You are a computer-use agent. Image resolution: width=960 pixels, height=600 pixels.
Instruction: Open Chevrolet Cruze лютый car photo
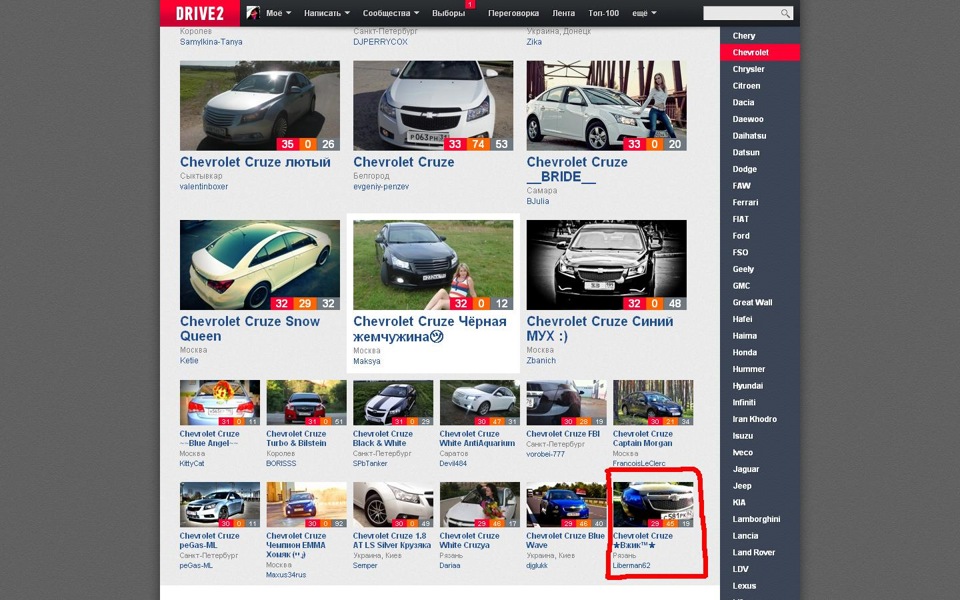click(260, 105)
